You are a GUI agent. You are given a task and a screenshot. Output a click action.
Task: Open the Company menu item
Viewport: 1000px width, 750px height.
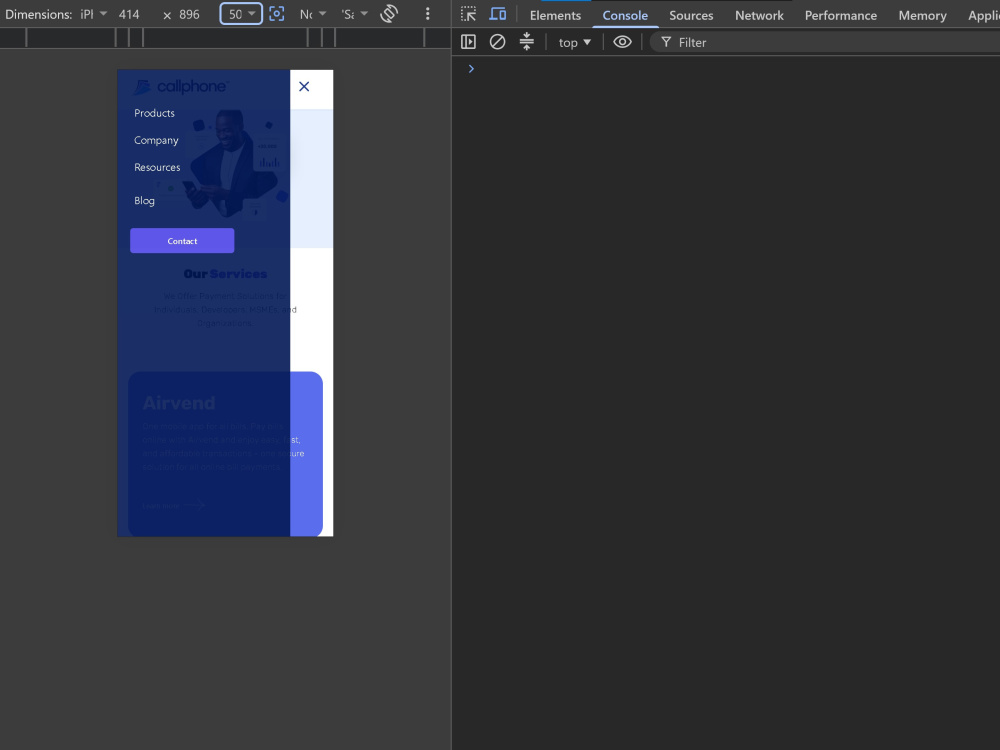[156, 140]
